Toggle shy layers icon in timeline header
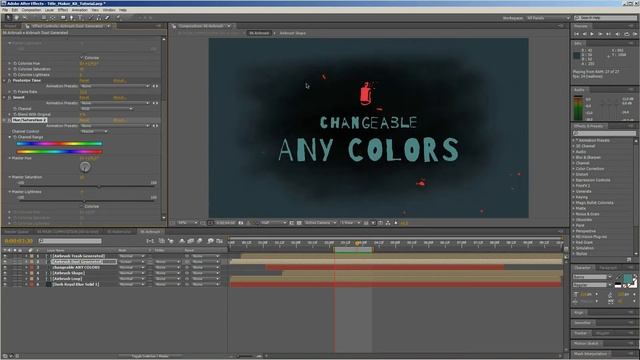This screenshot has width=640, height=360. [x=182, y=241]
